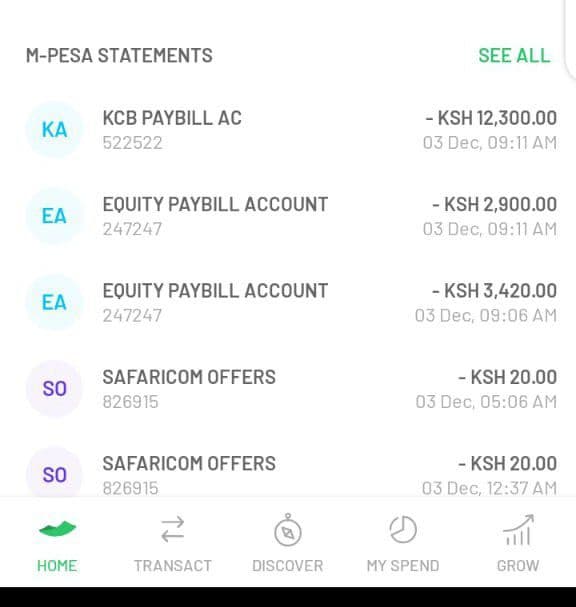This screenshot has height=607, width=576.
Task: Tap the SO avatar for 05:06 AM transaction
Action: pos(54,388)
